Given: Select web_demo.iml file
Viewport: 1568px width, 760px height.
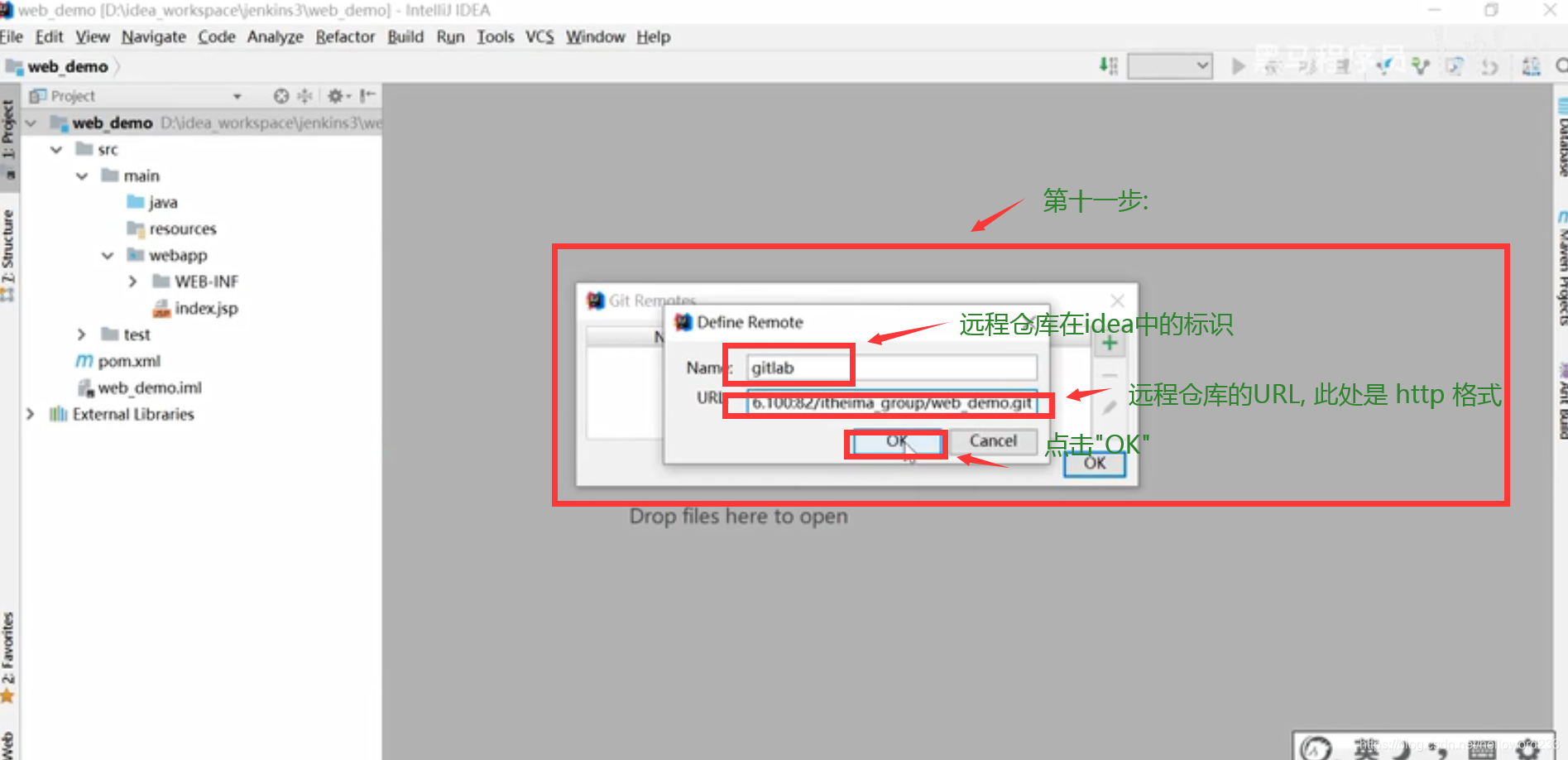Looking at the screenshot, I should (139, 388).
